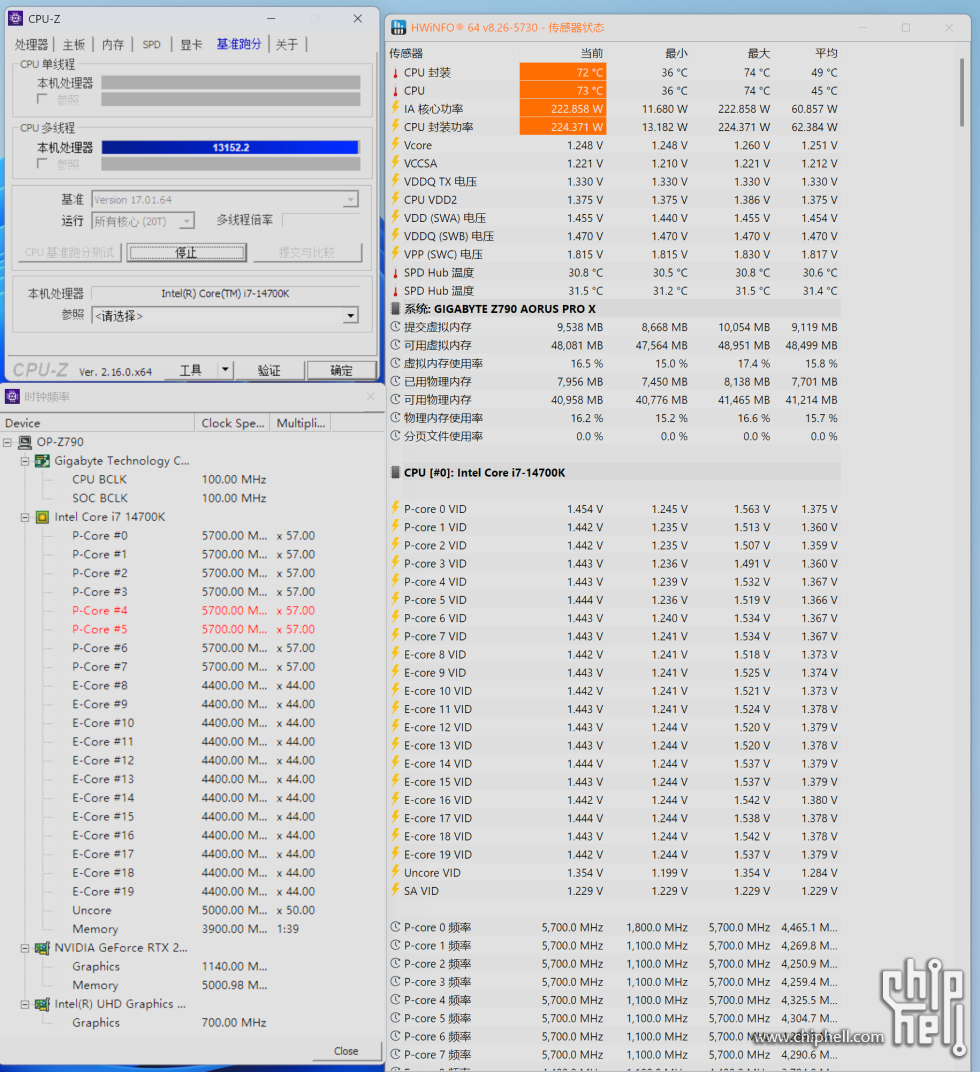
Task: Click the Device column header
Action: (x=97, y=423)
